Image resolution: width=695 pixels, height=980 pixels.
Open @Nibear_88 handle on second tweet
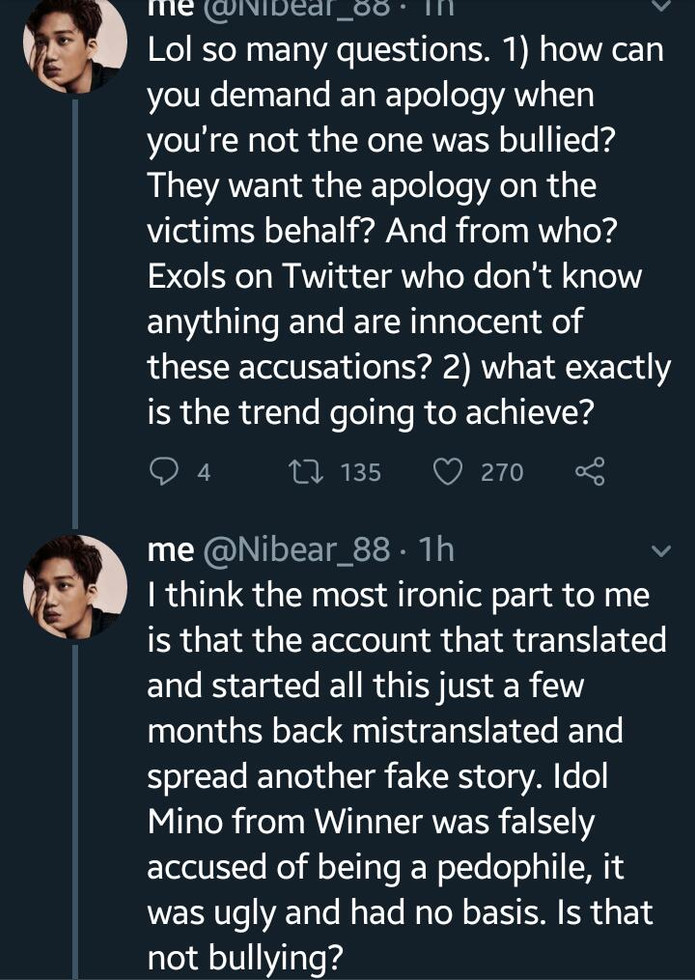click(x=296, y=551)
